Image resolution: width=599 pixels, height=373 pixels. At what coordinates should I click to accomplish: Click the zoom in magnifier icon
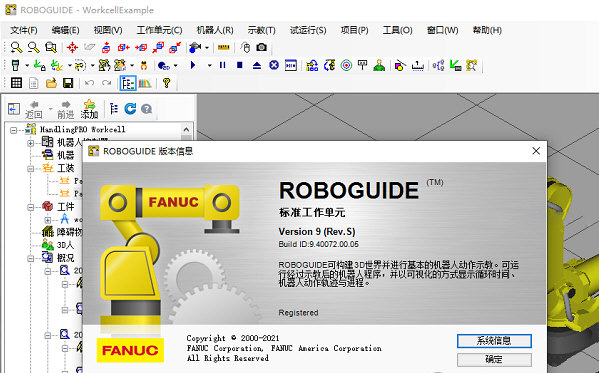coord(16,47)
